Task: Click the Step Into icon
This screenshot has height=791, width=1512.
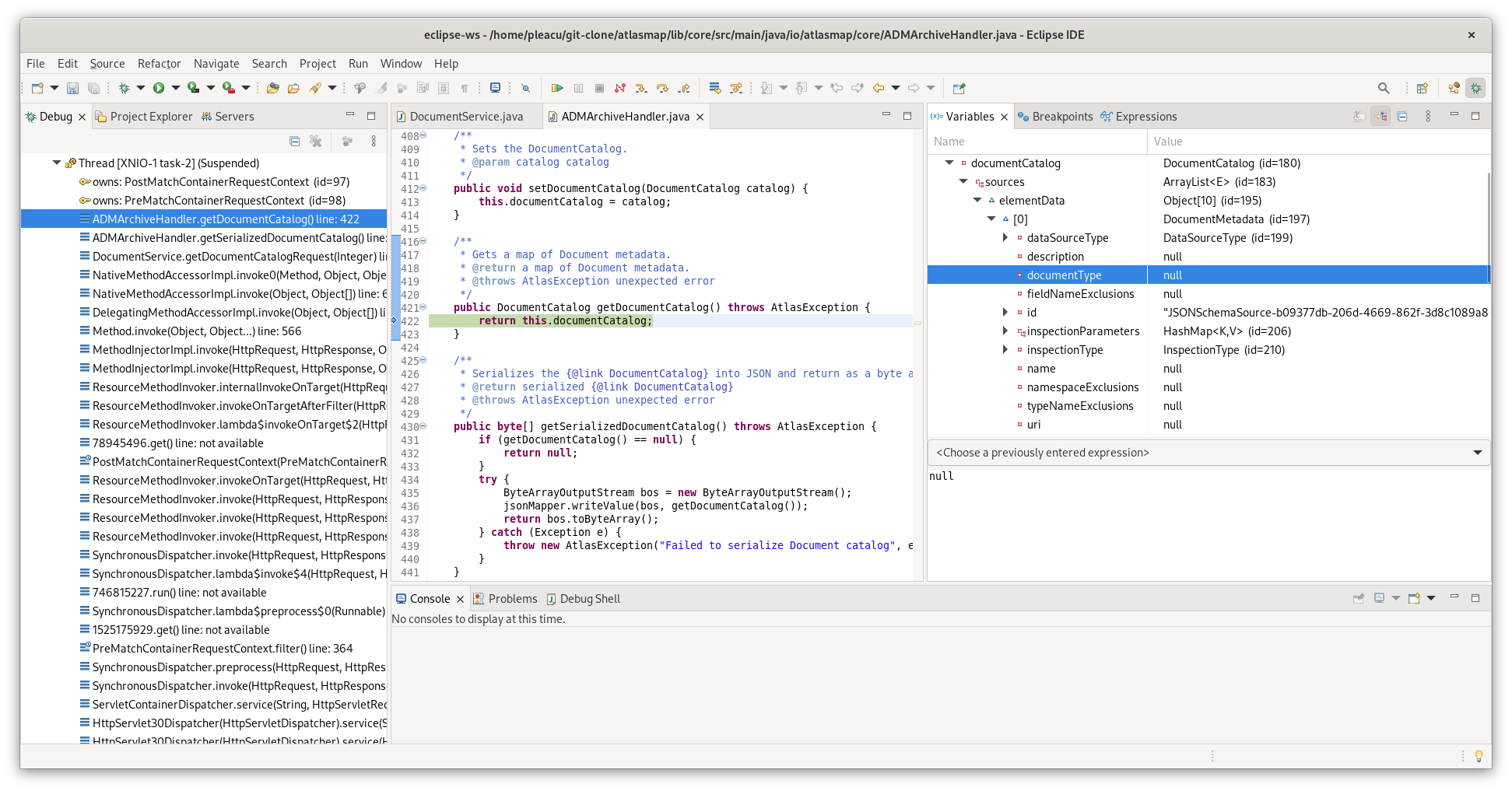Action: coord(641,88)
